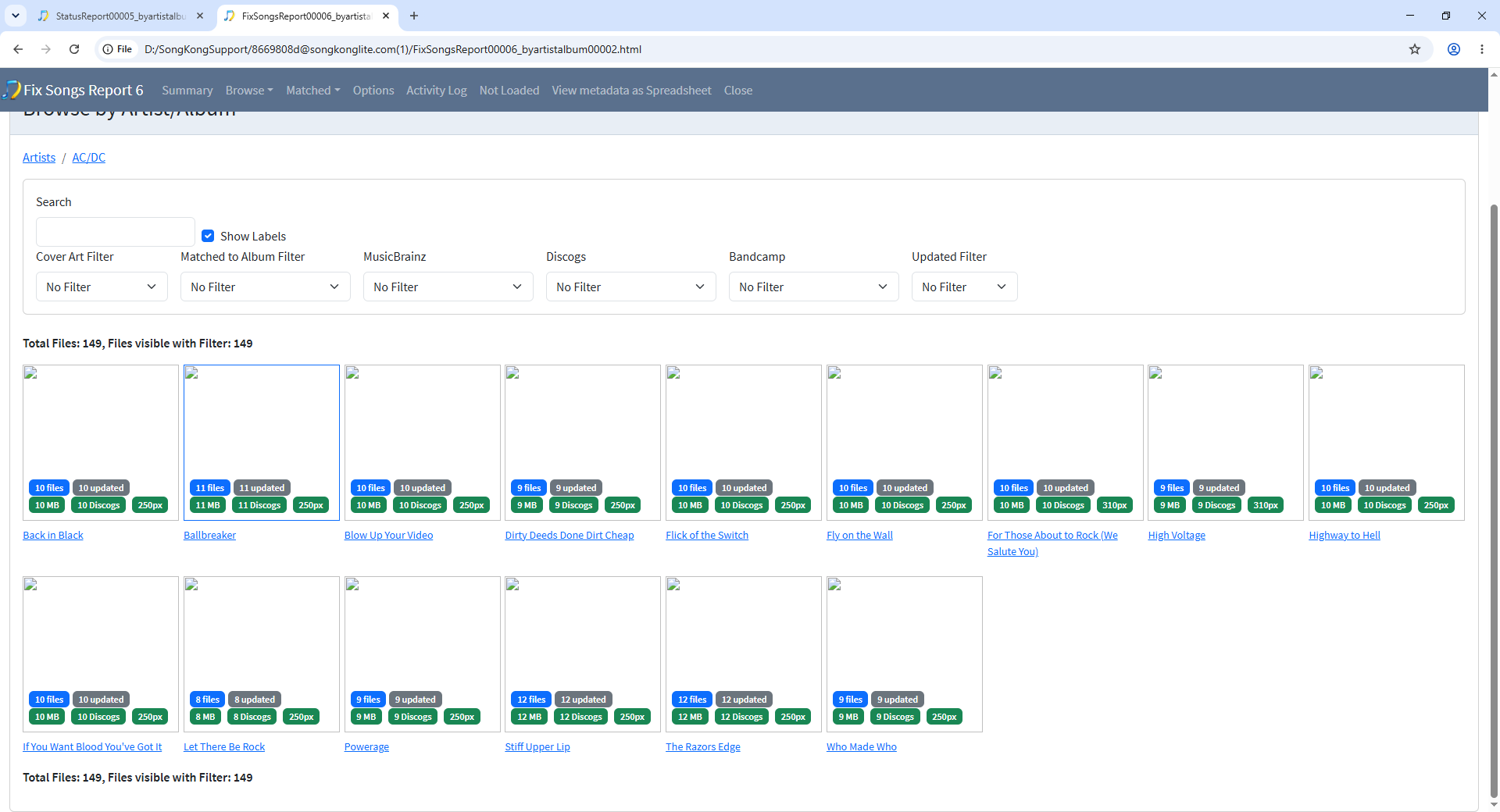Open the Powerage album link
The image size is (1500, 812).
point(366,747)
